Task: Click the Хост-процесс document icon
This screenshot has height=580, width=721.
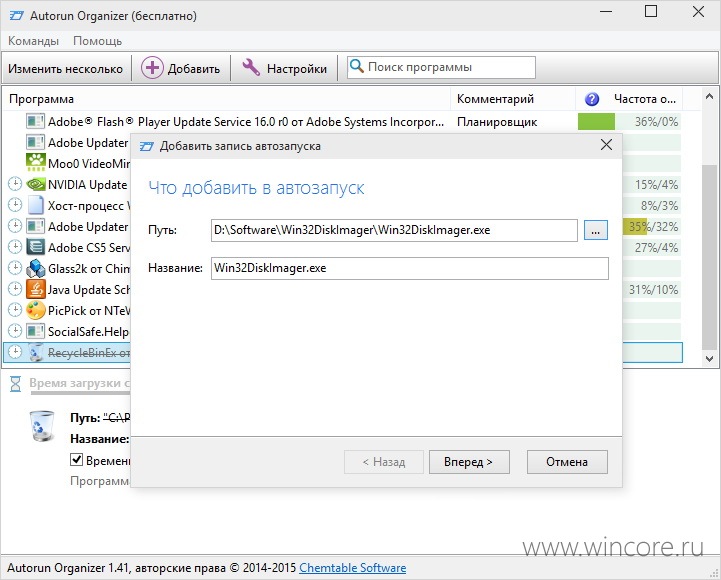Action: pos(35,205)
